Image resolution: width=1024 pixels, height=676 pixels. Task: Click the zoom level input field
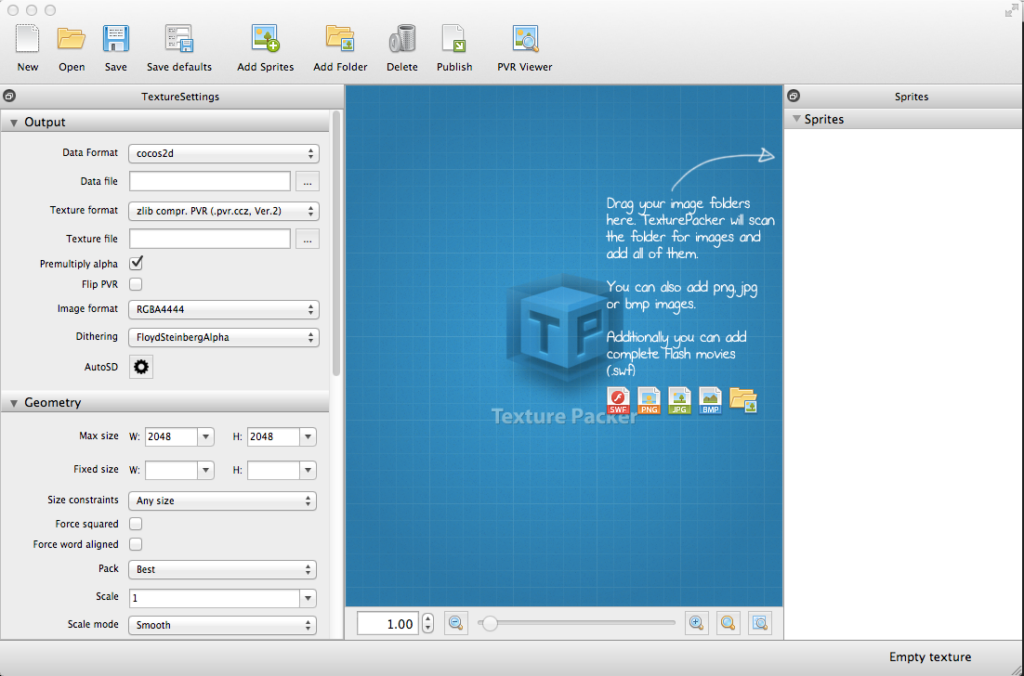pos(388,622)
